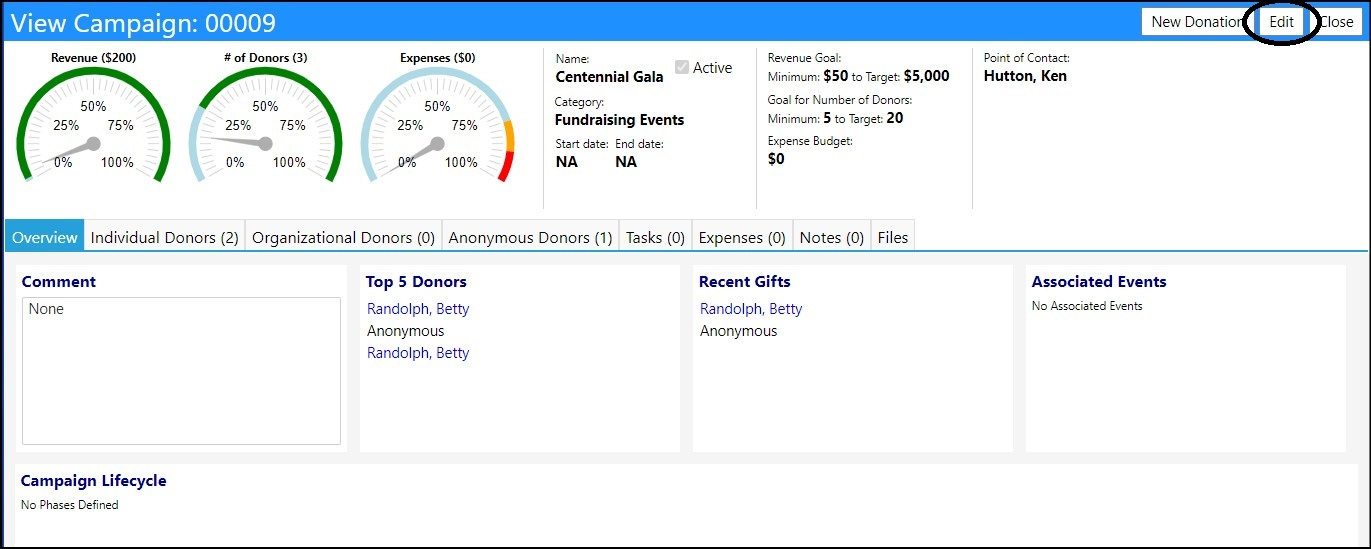This screenshot has width=1371, height=549.
Task: Click the No Associated Events text
Action: (x=1087, y=306)
